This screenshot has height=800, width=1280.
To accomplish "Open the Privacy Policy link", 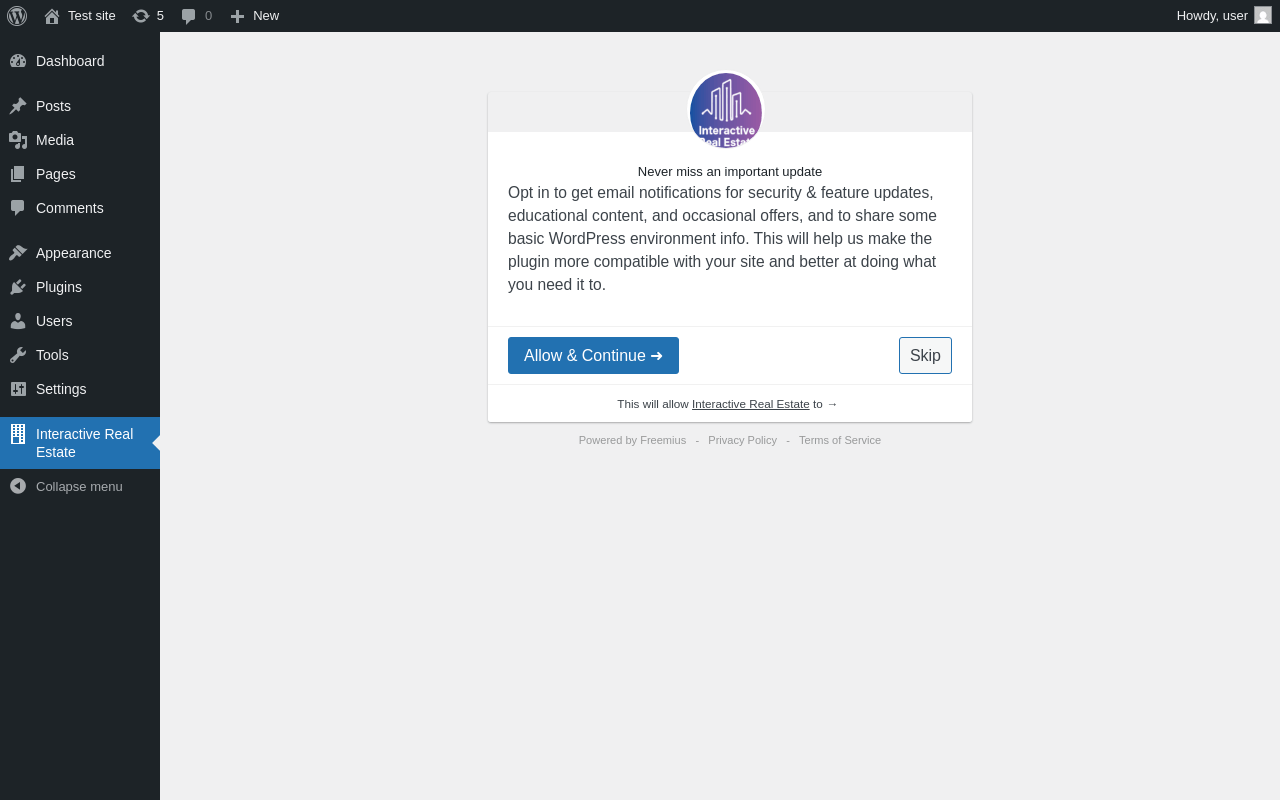I will (742, 440).
